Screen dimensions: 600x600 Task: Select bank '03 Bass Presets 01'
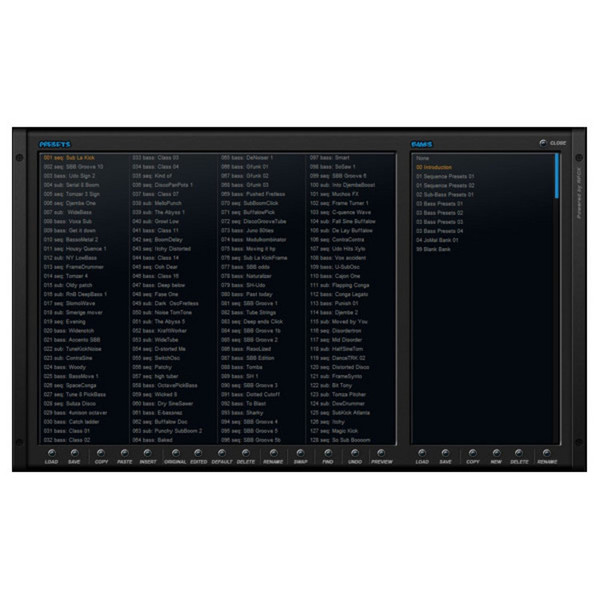[x=439, y=204]
